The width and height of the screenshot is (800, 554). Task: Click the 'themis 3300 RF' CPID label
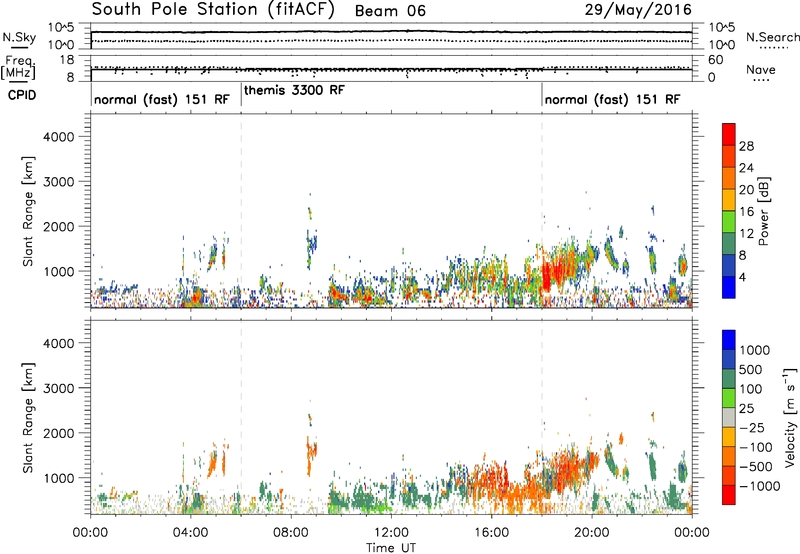pos(294,90)
